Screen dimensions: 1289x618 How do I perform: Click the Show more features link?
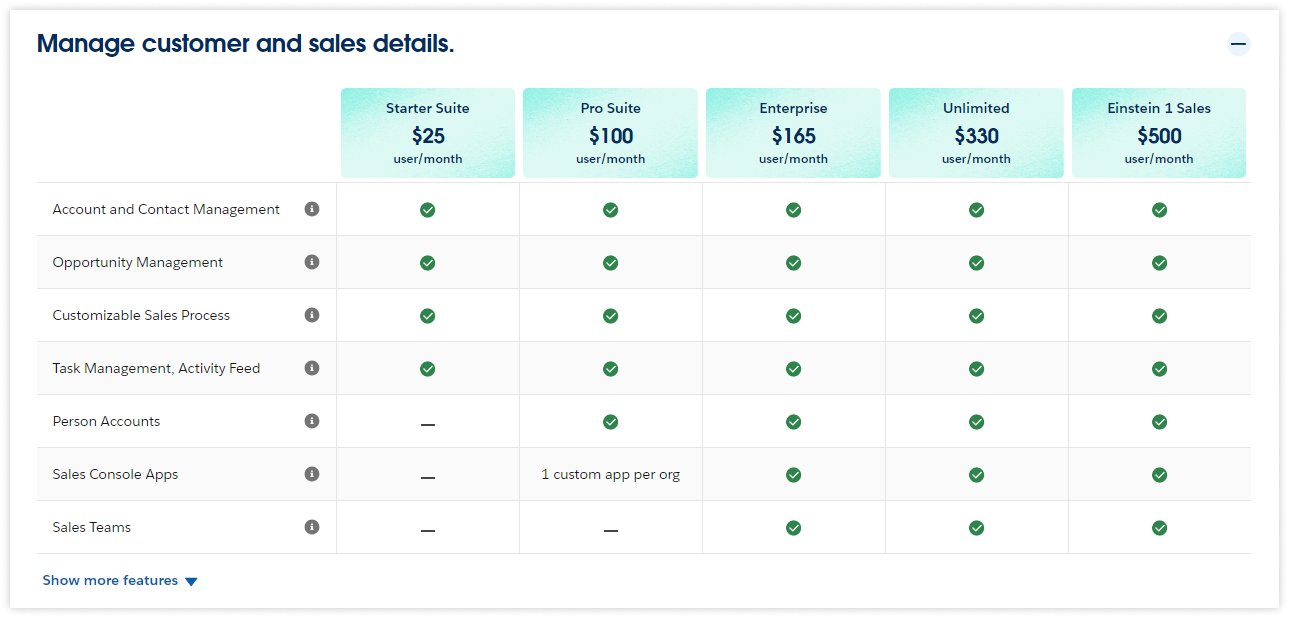tap(110, 580)
